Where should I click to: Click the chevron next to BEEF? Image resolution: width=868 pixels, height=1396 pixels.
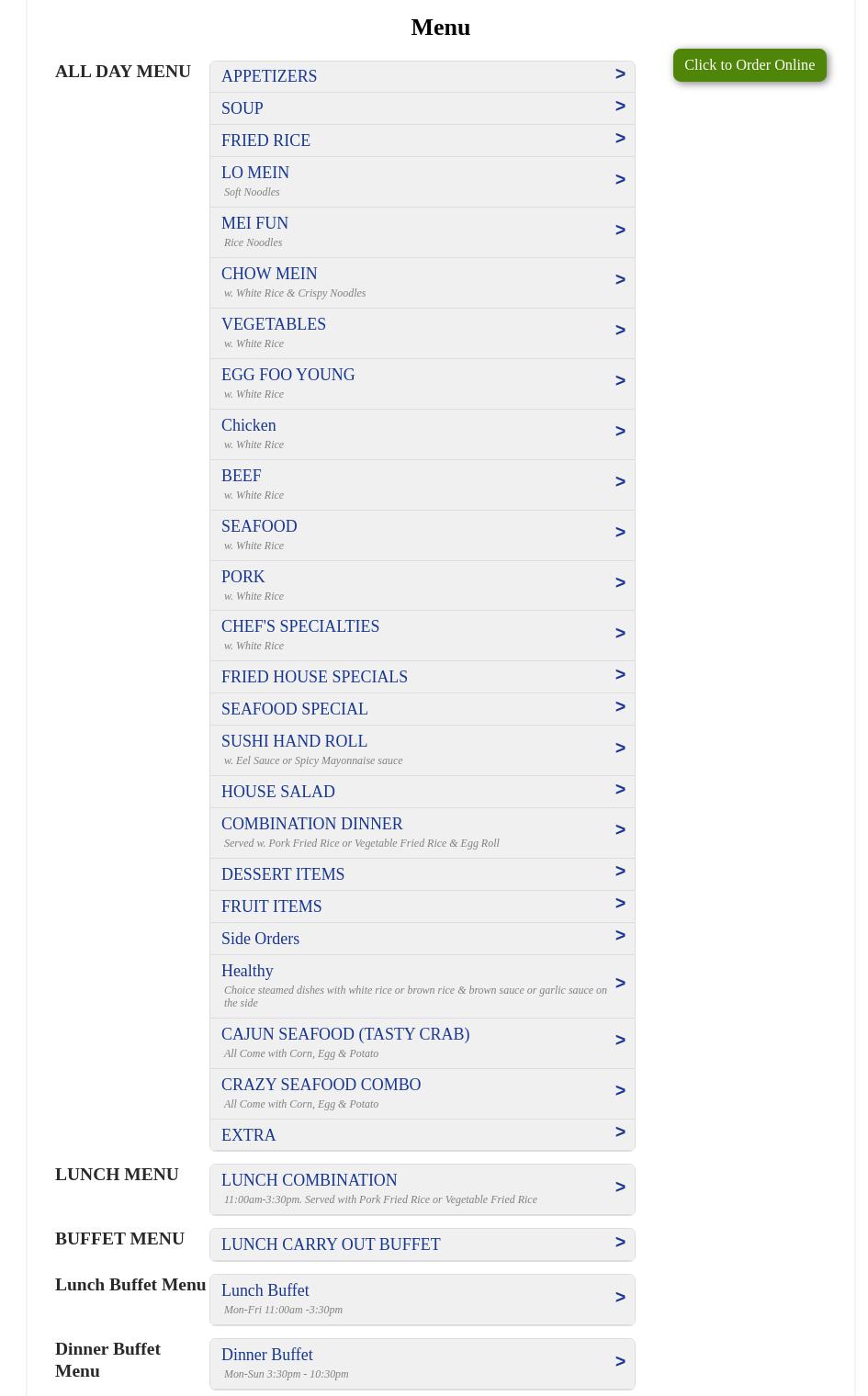(620, 482)
